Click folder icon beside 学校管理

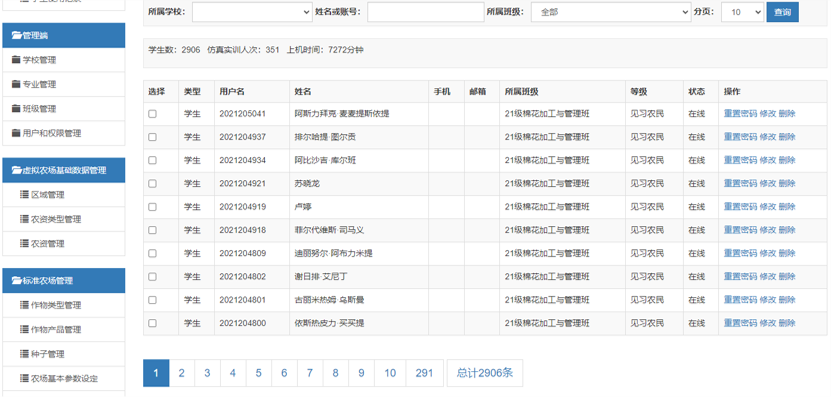15,60
